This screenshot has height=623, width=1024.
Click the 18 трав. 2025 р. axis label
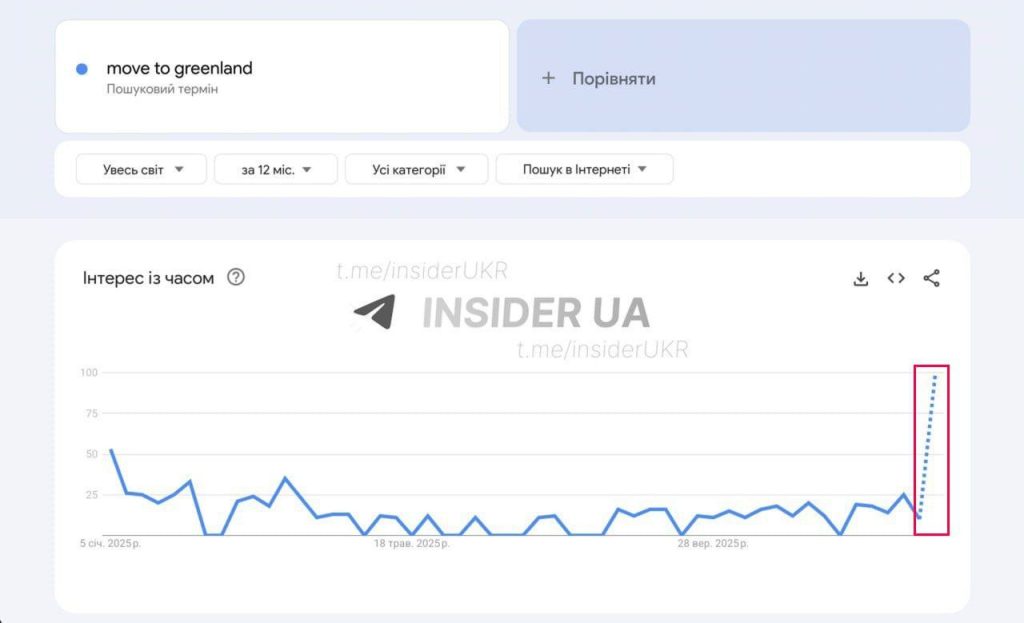click(412, 543)
